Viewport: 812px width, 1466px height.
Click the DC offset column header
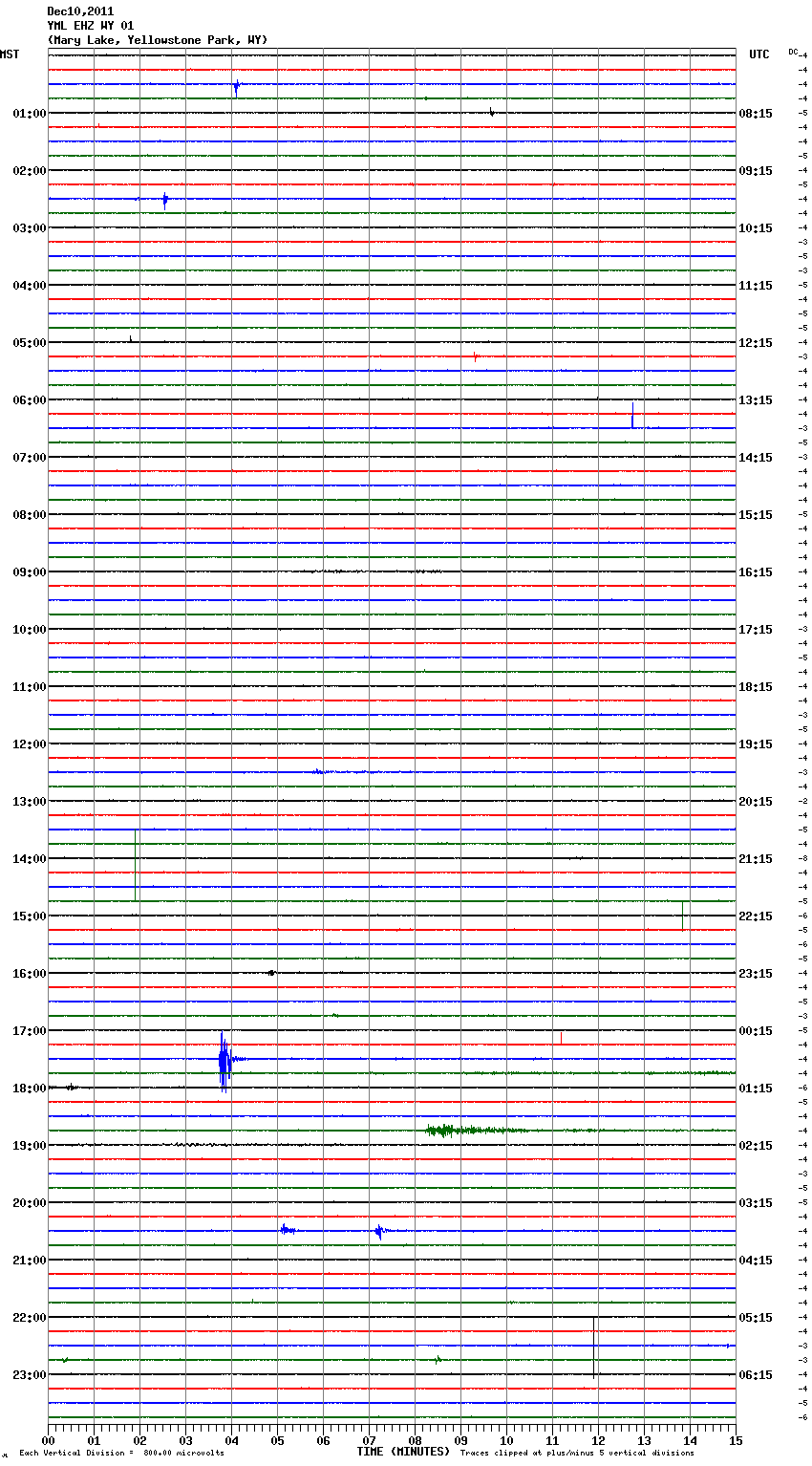tap(793, 52)
